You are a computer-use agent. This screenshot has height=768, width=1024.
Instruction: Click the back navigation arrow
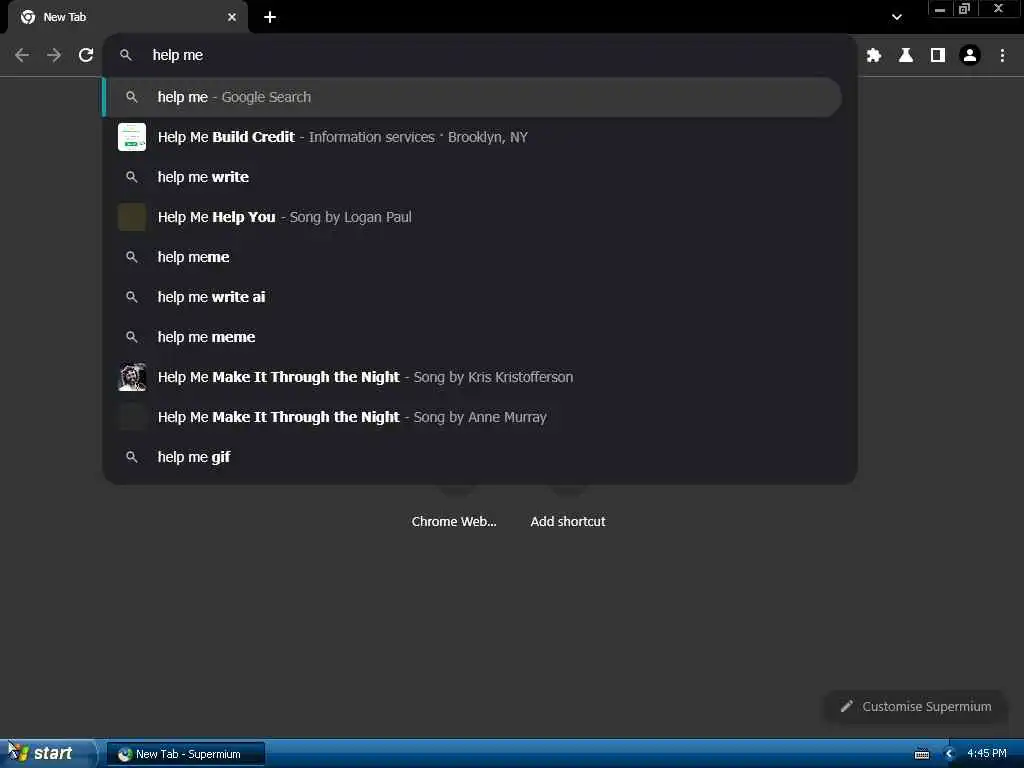point(22,56)
